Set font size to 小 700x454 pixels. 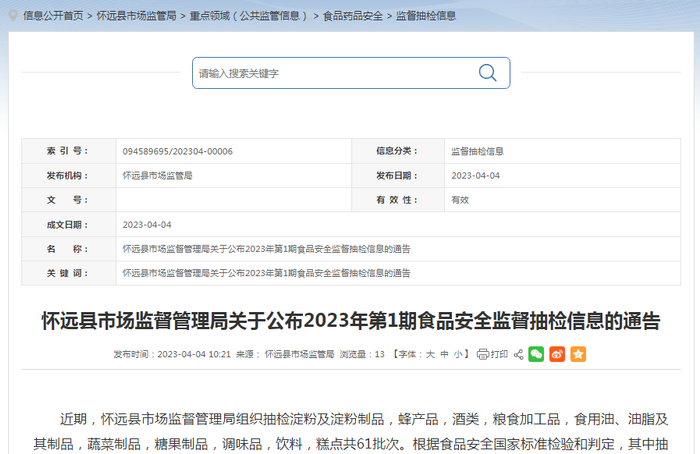click(x=458, y=354)
